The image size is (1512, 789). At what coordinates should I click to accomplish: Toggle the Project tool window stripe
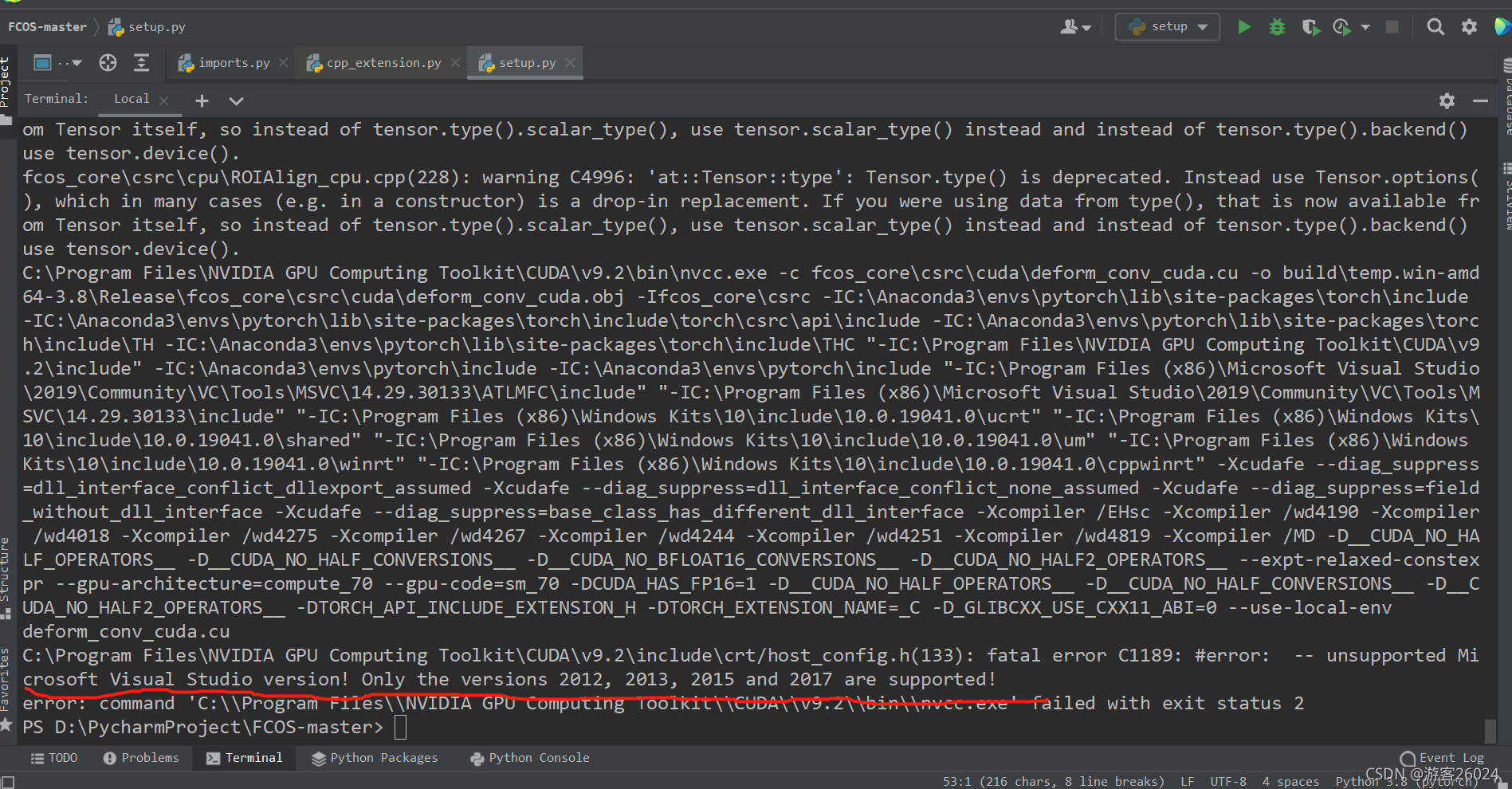[8, 88]
